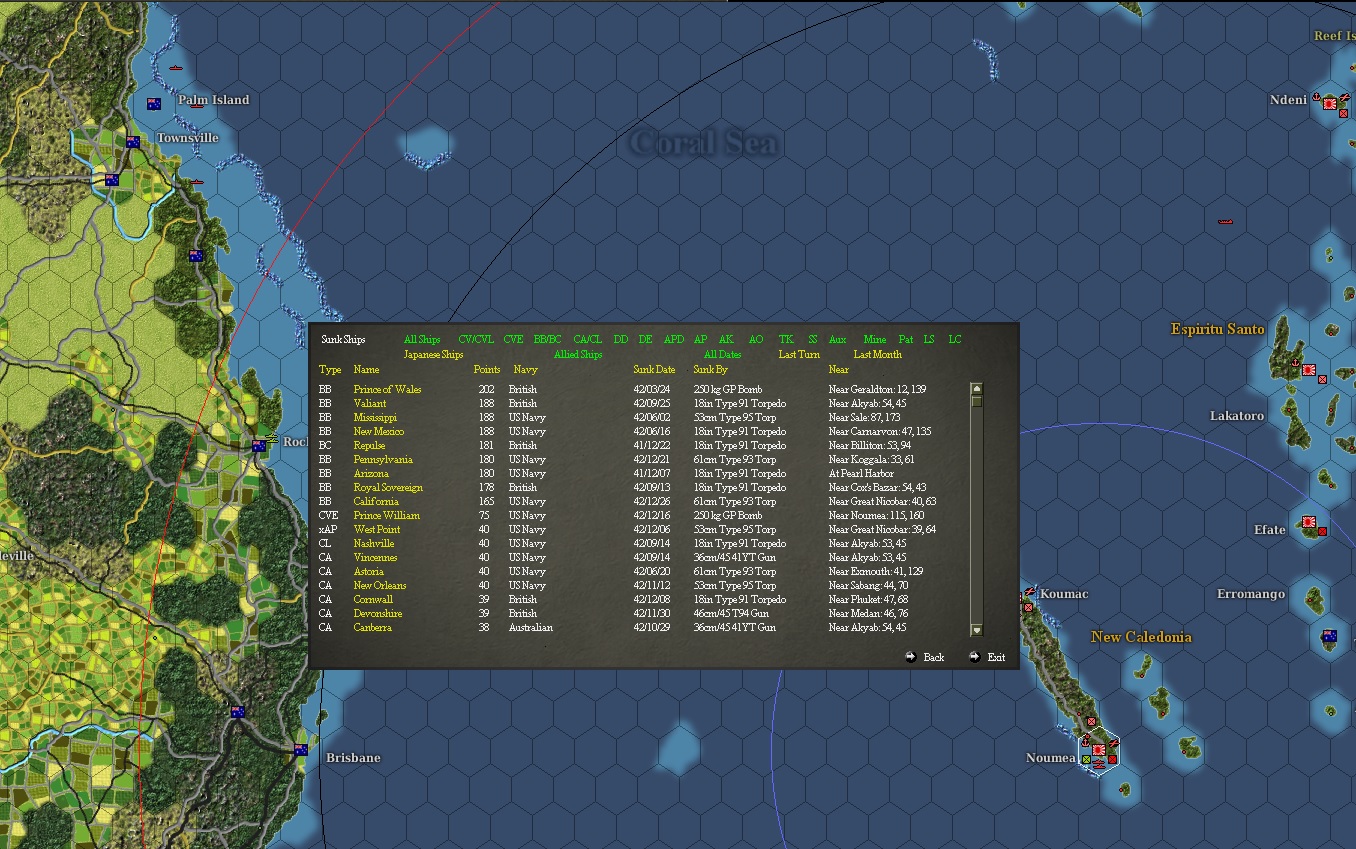Select the red land unit at Efate
The height and width of the screenshot is (849, 1356).
1322,532
